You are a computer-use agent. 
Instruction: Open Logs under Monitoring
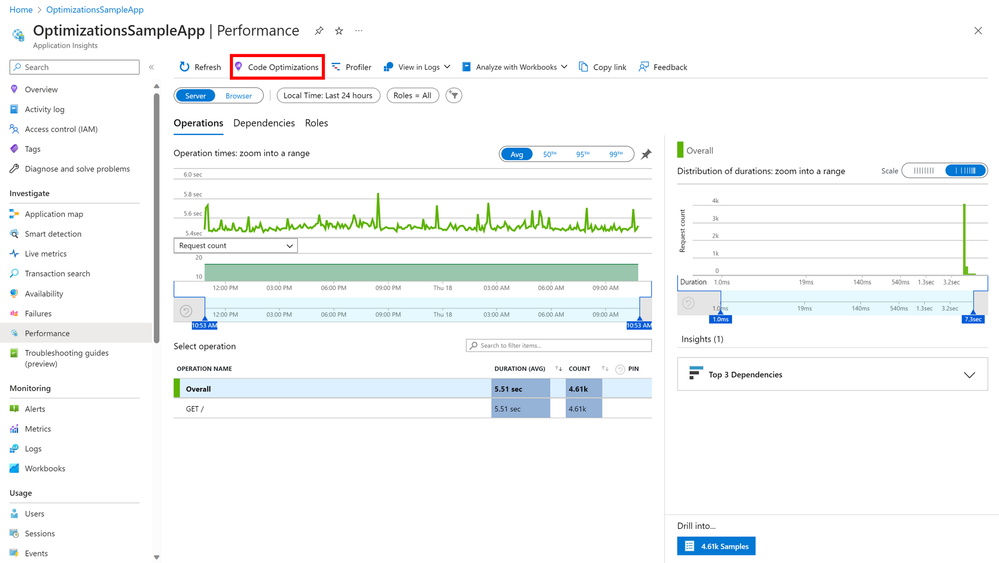point(32,448)
